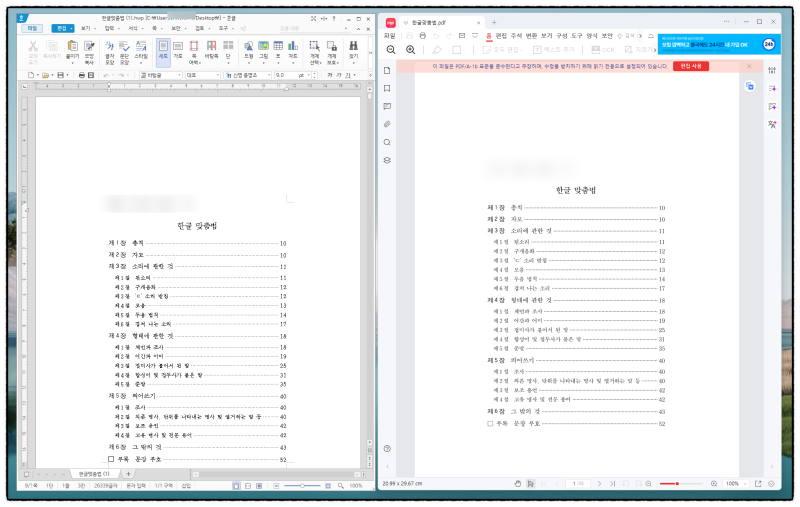Open the 편집 tab in Hangul
The width and height of the screenshot is (800, 507).
[x=61, y=29]
